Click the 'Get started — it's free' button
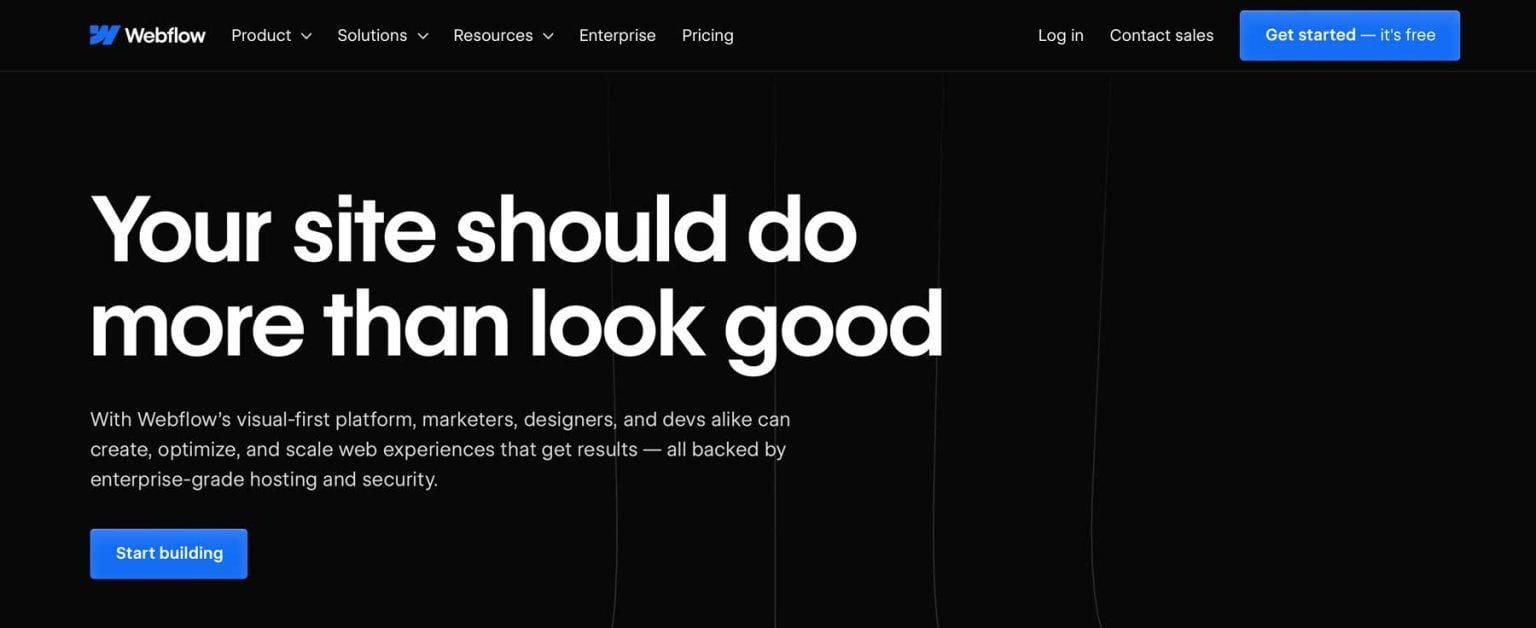Screen dimensions: 1536x628 pos(1349,35)
